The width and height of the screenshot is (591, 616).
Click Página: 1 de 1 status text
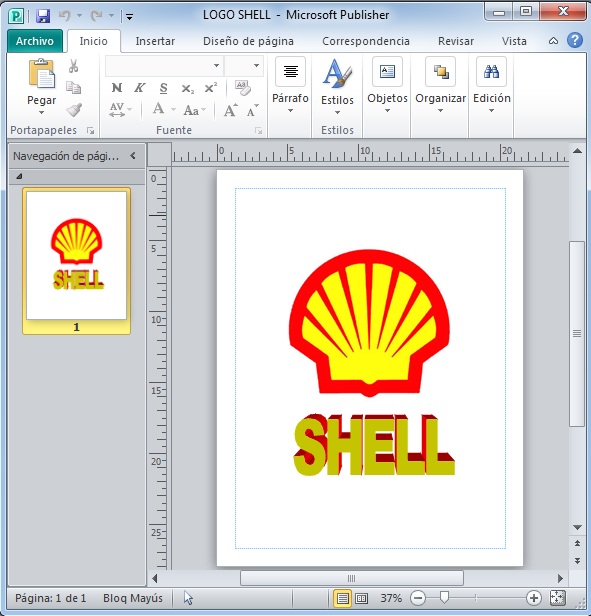pos(50,598)
